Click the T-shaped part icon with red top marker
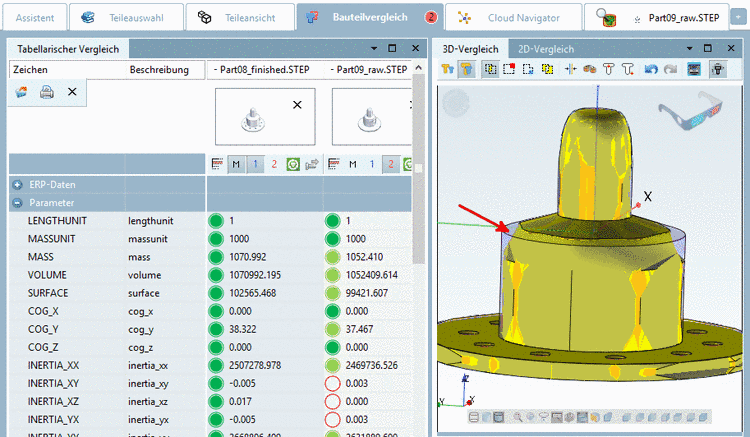750x437 pixels. tap(608, 69)
